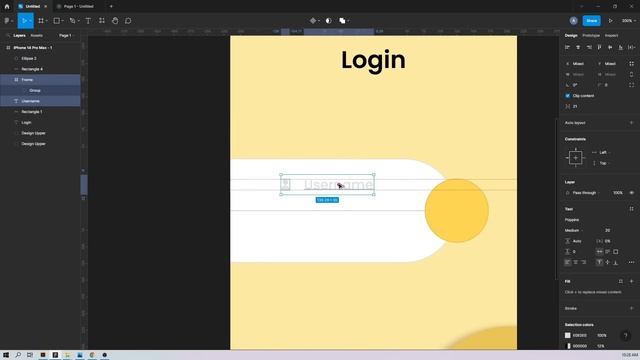The height and width of the screenshot is (360, 640).
Task: Click the Boolean groups icon
Action: coord(342,21)
